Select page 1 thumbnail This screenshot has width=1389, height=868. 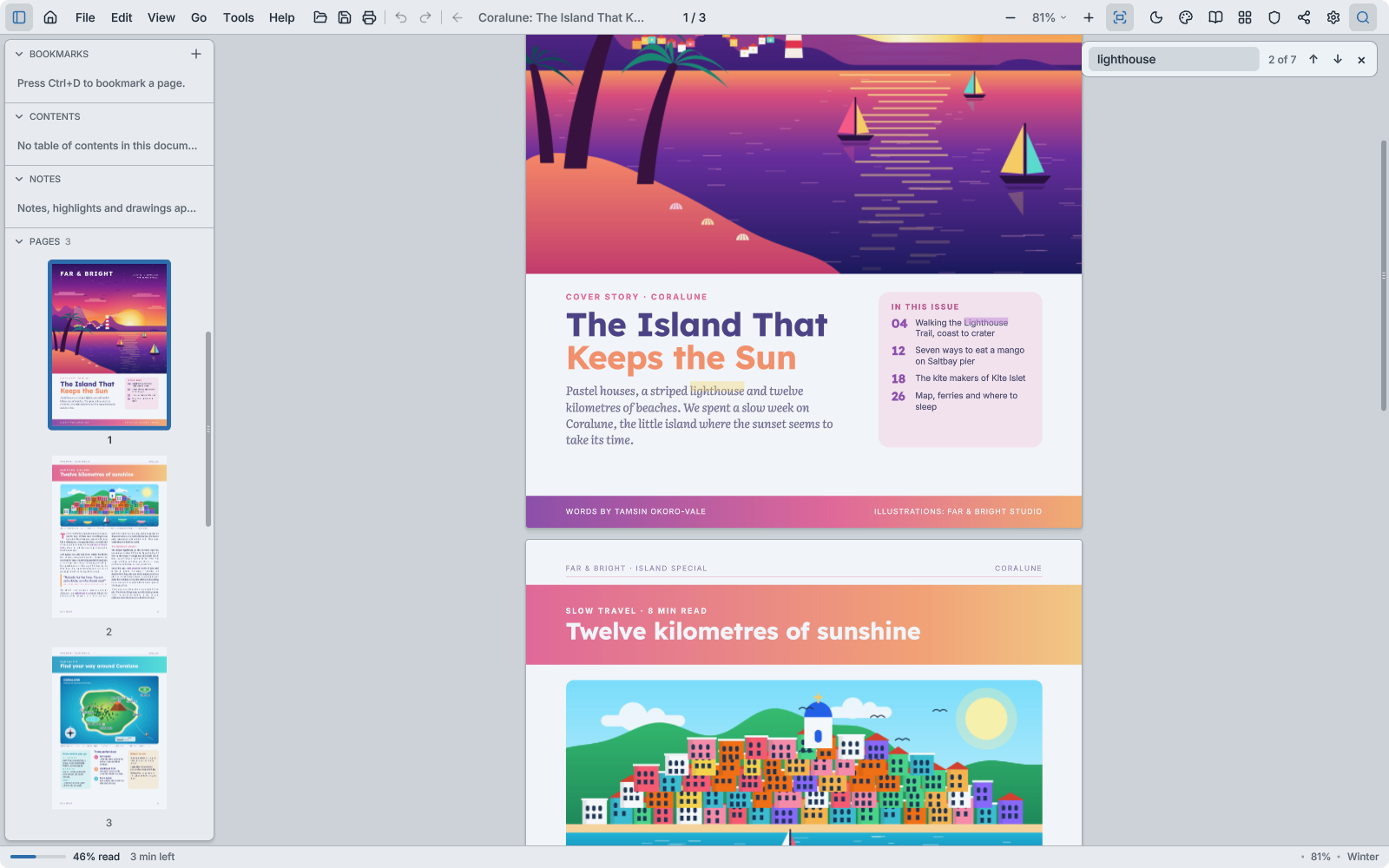pyautogui.click(x=109, y=345)
